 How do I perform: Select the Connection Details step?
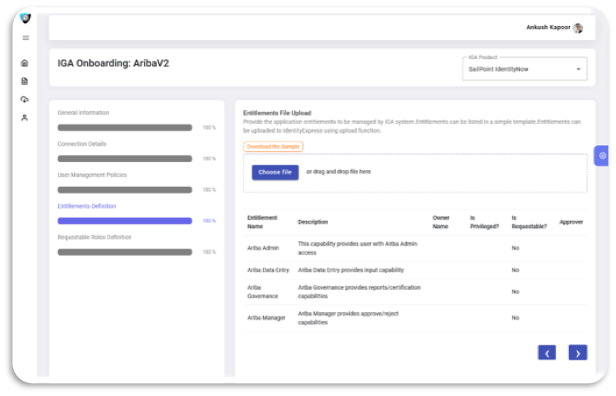(82, 144)
